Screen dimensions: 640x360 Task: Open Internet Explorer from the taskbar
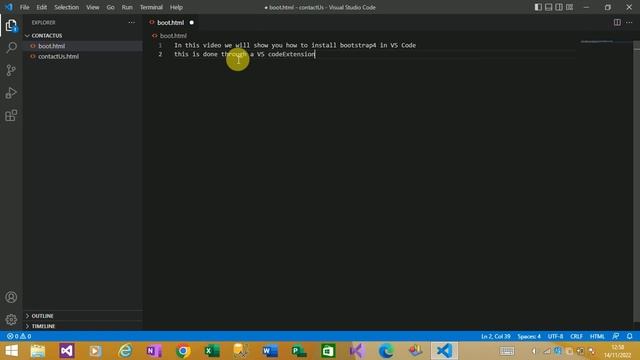125,351
